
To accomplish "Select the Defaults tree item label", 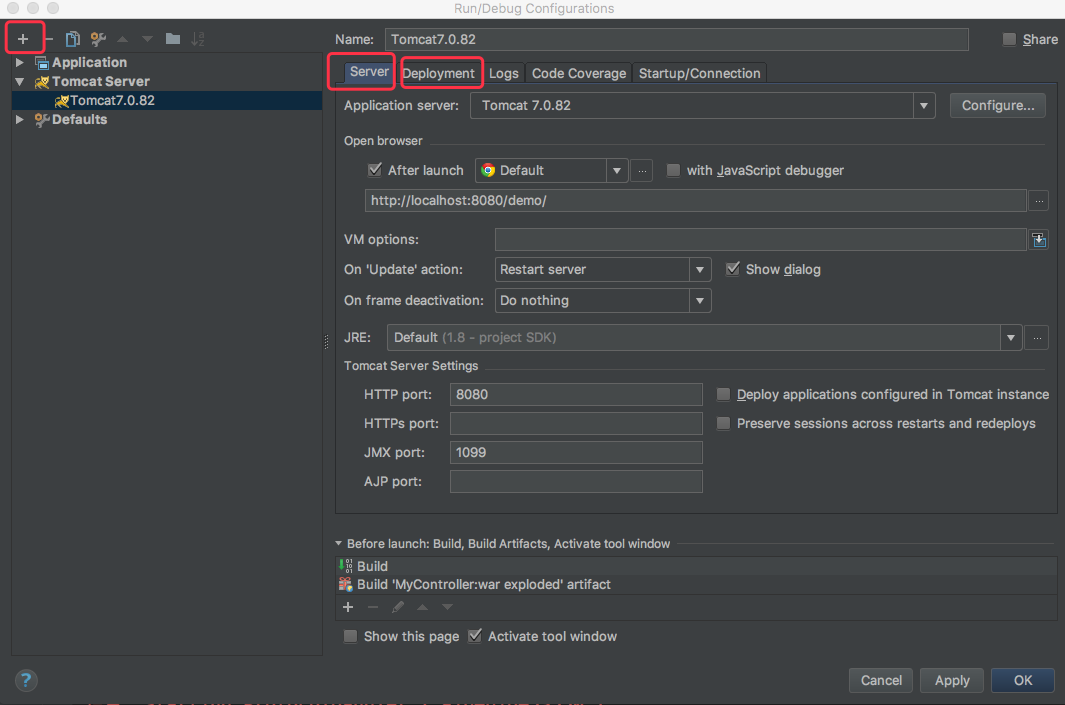I will (79, 120).
